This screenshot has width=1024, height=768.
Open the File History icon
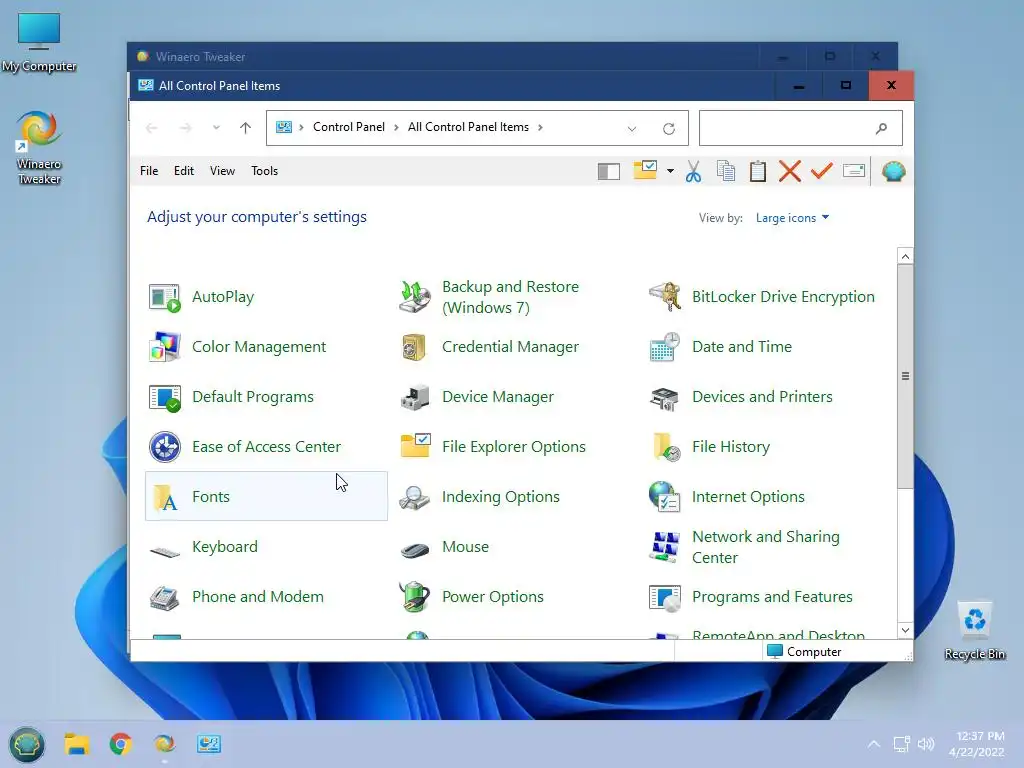(x=665, y=447)
